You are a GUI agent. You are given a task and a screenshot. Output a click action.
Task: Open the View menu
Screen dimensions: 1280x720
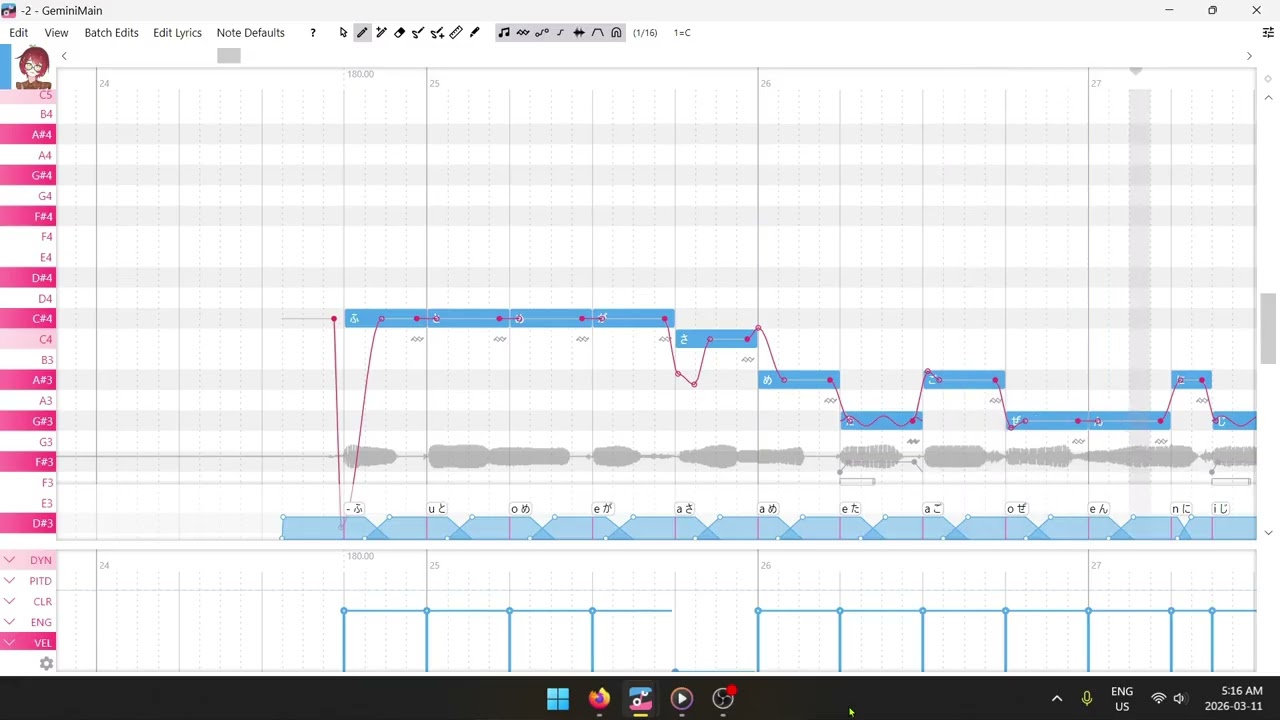(x=56, y=33)
